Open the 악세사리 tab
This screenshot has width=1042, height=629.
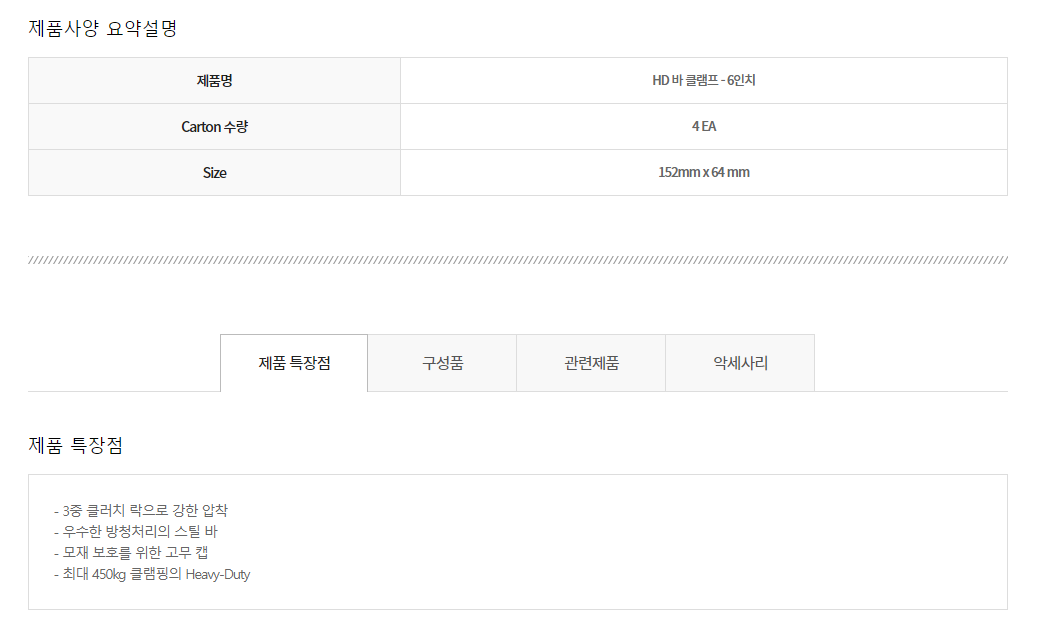pyautogui.click(x=740, y=363)
